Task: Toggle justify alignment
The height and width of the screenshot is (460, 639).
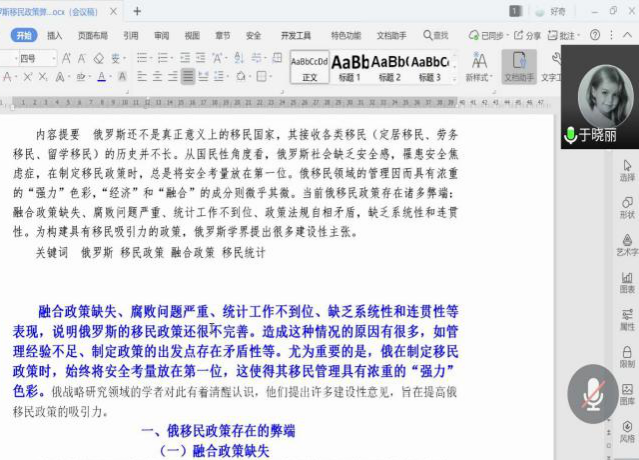Action: pos(188,76)
